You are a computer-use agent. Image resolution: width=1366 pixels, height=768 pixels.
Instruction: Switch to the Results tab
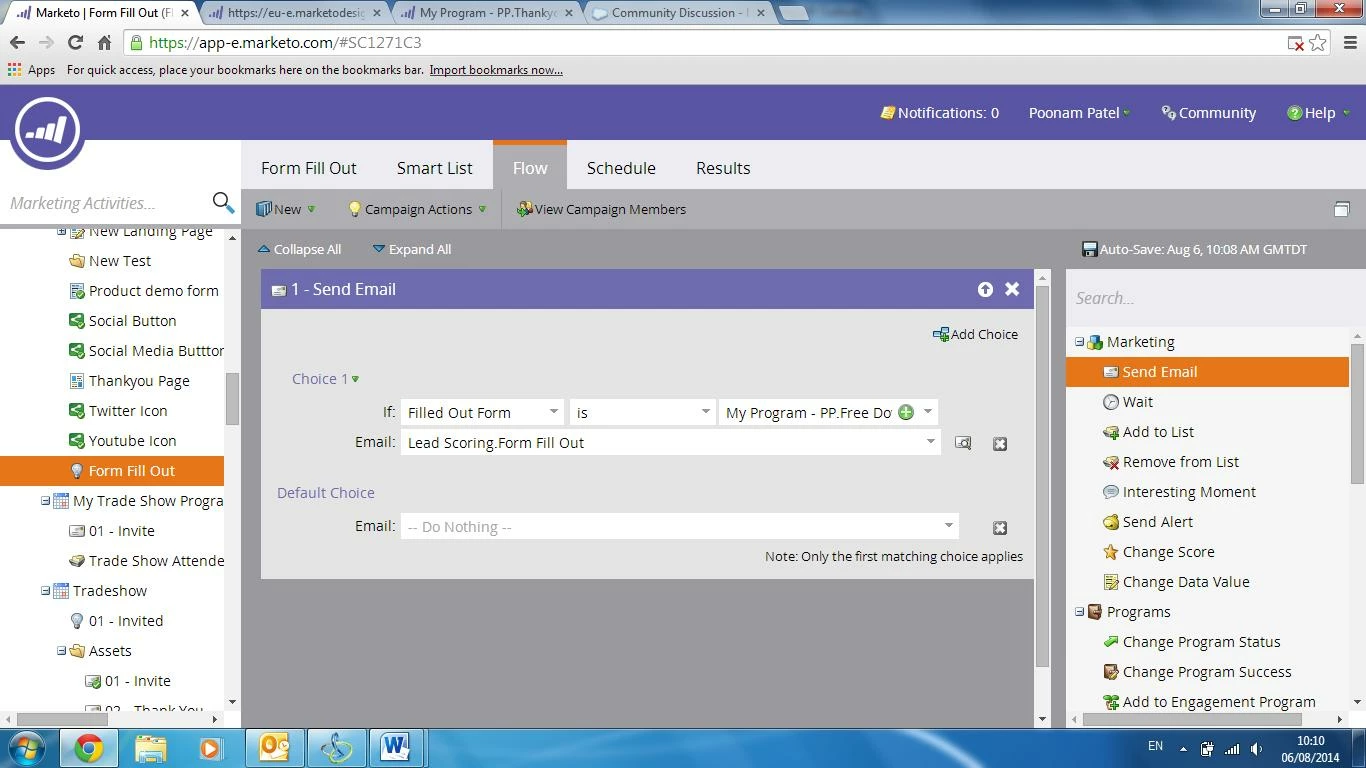[723, 168]
